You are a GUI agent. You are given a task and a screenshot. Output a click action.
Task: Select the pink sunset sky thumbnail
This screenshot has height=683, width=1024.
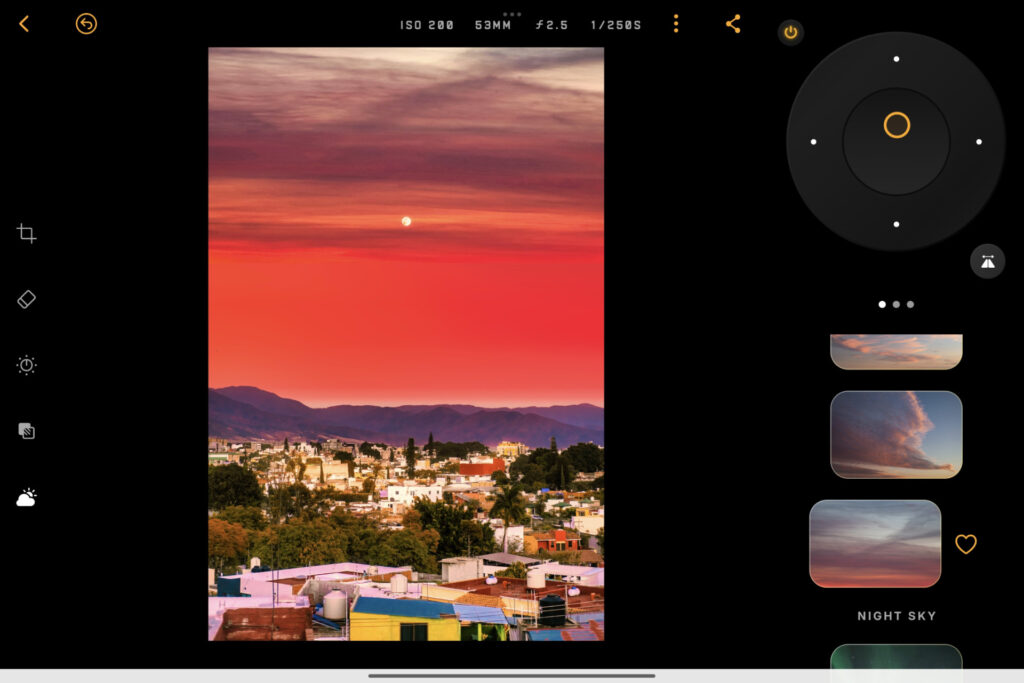coord(876,544)
